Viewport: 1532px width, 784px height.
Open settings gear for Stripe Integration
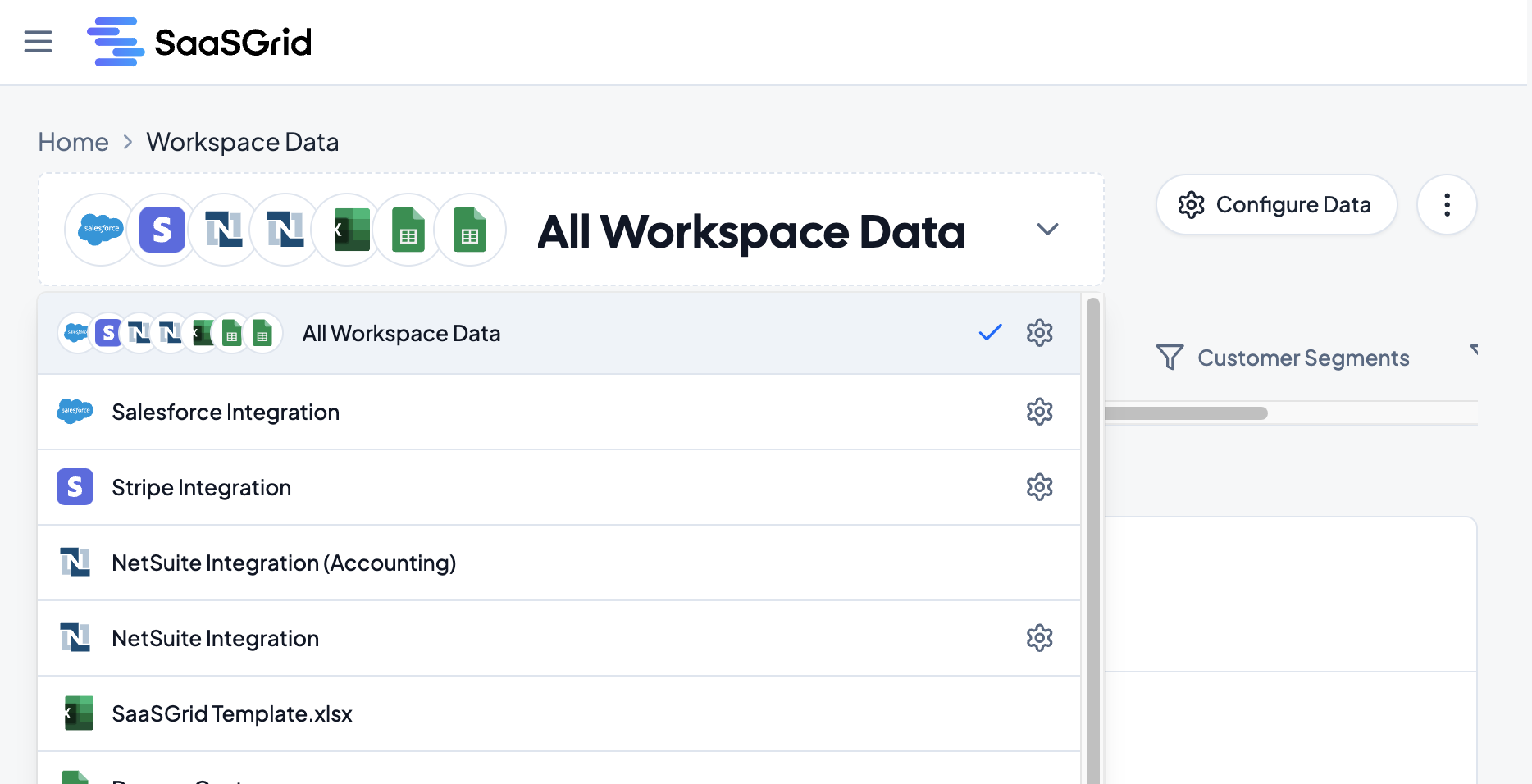point(1039,487)
